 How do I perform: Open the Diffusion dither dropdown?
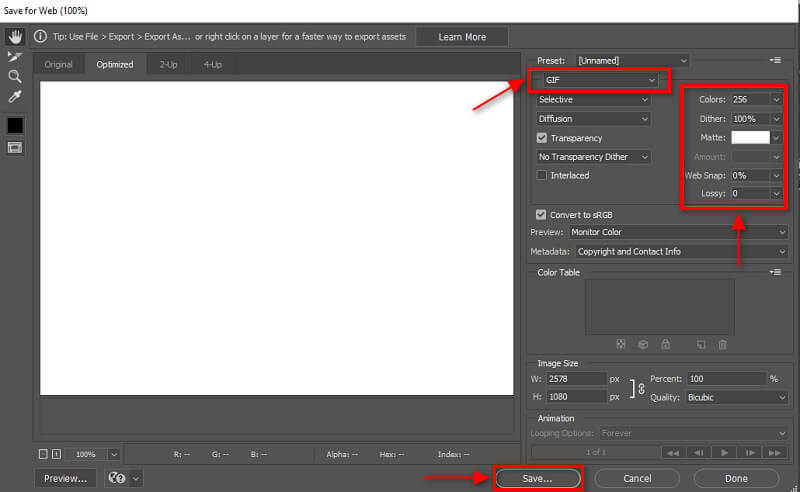(x=593, y=118)
